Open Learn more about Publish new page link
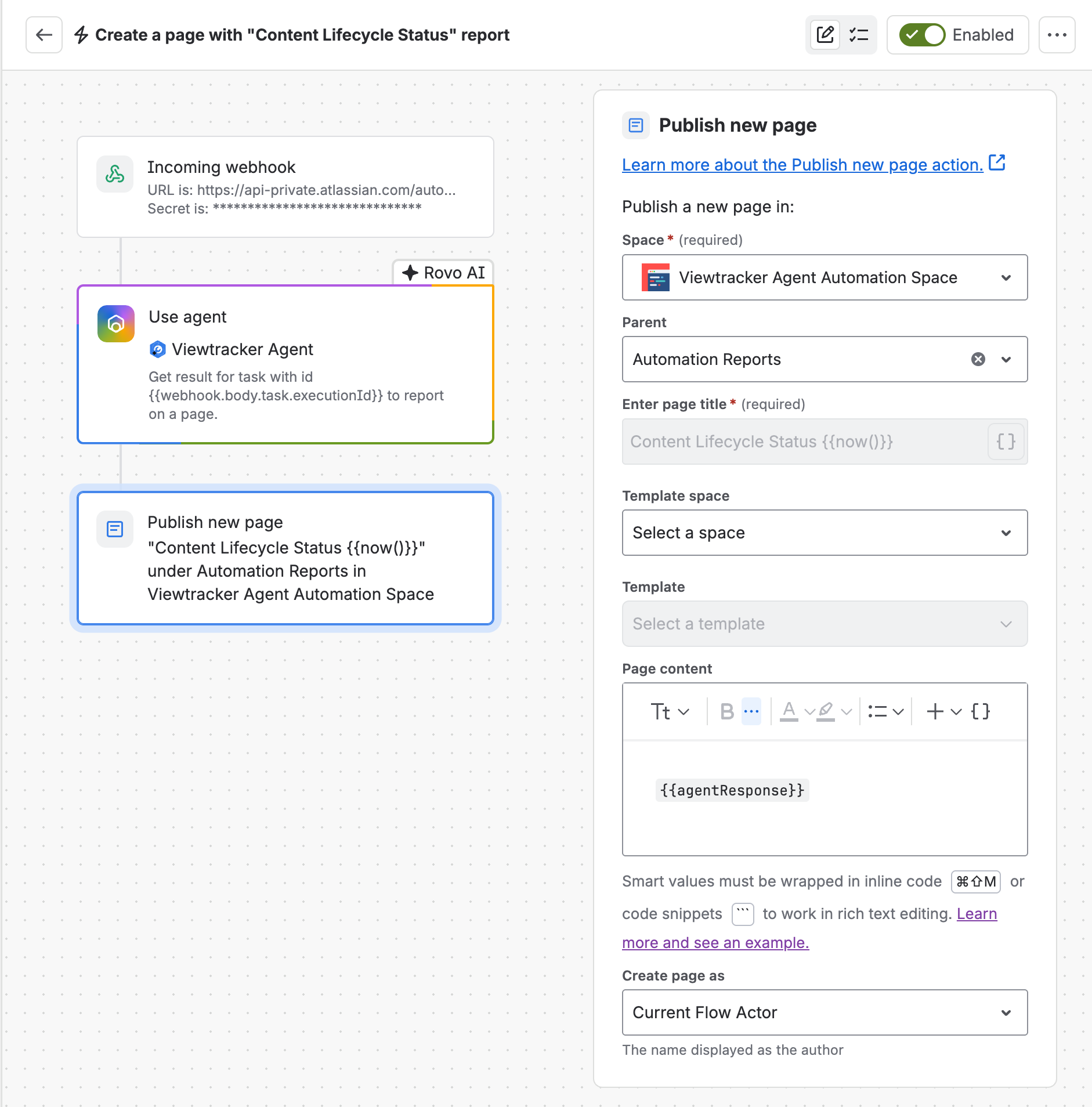Image resolution: width=1092 pixels, height=1107 pixels. 802,165
